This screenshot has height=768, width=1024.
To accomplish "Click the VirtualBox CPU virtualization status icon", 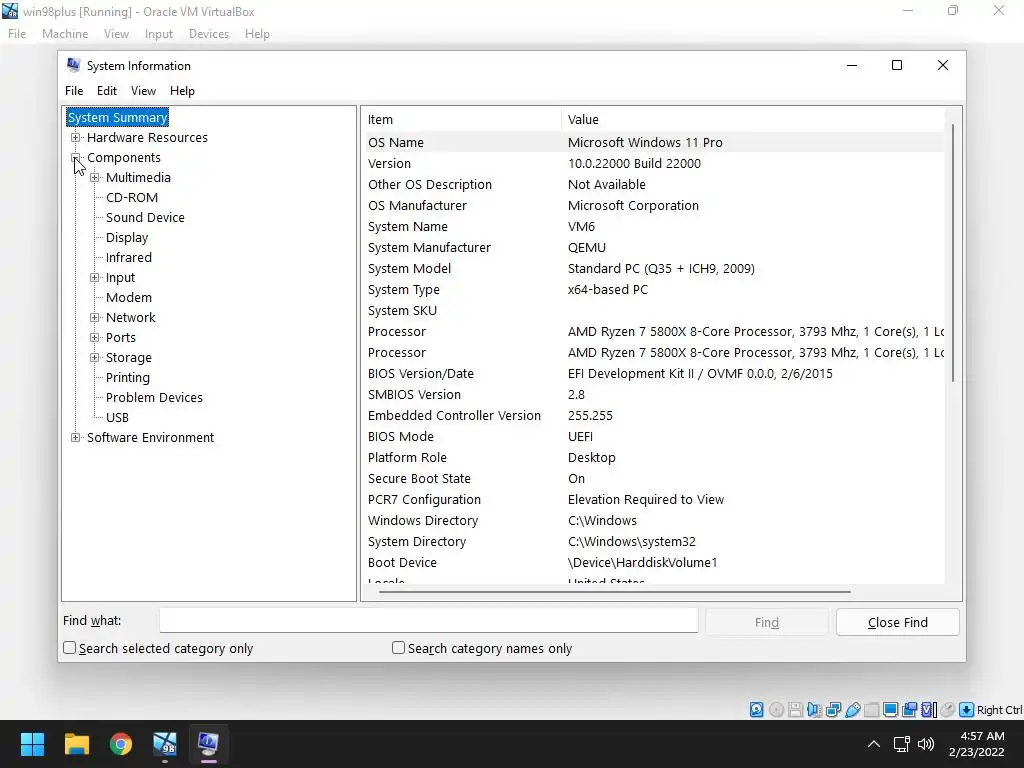I will 928,709.
